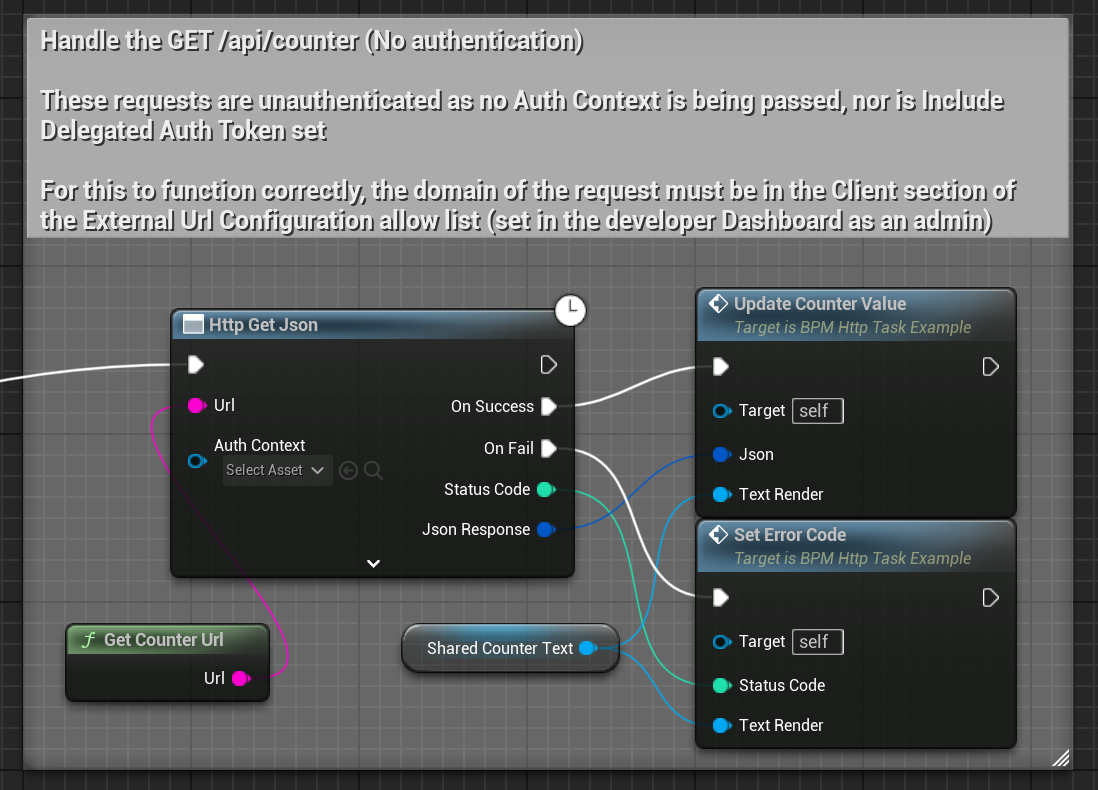Click the green Status Code output pin
The height and width of the screenshot is (790, 1098).
coord(545,489)
